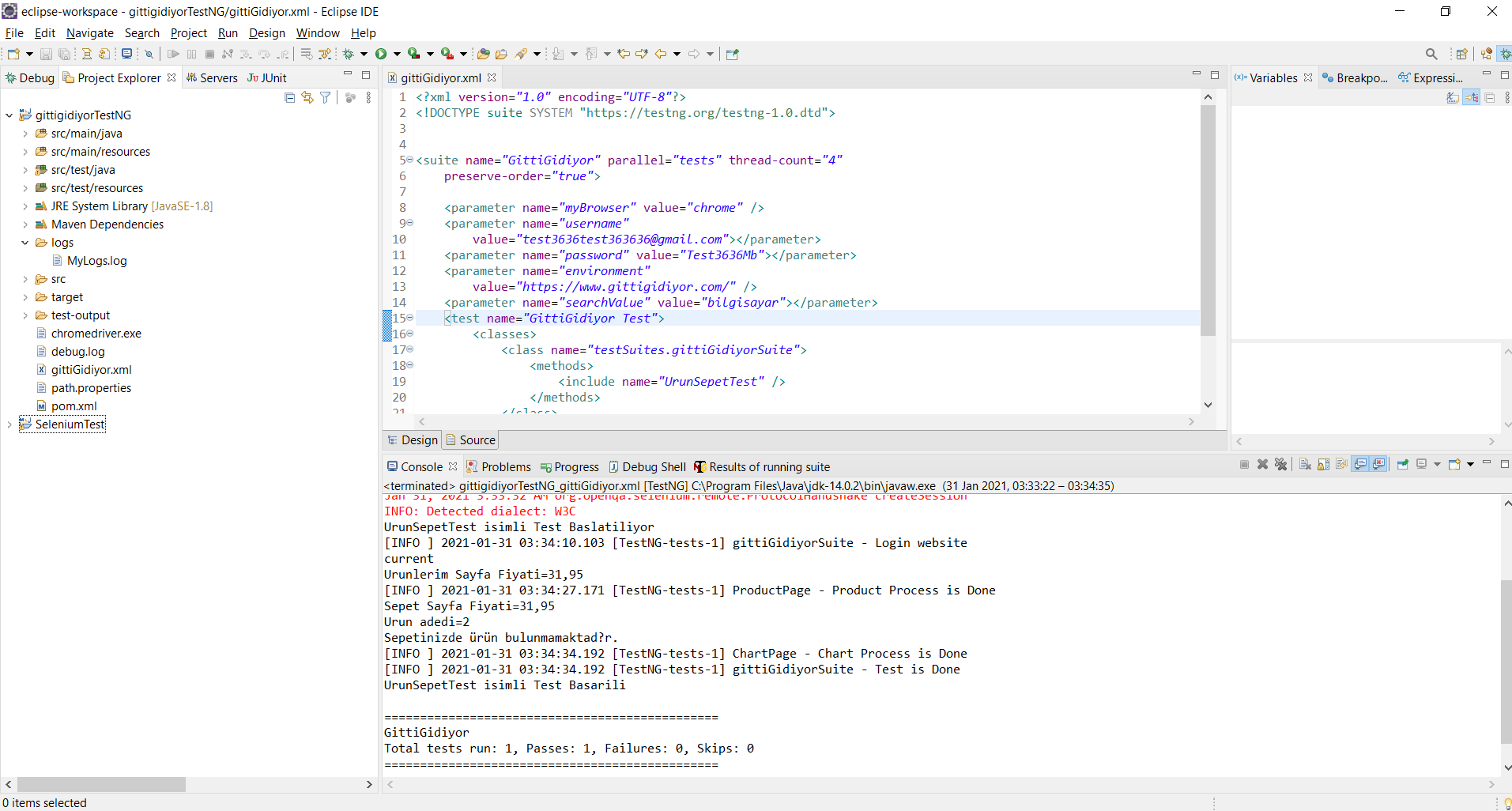Click the Open Type icon

point(483,54)
